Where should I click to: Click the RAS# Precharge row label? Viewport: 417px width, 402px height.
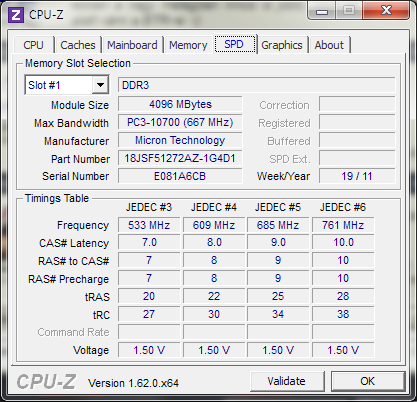point(68,279)
